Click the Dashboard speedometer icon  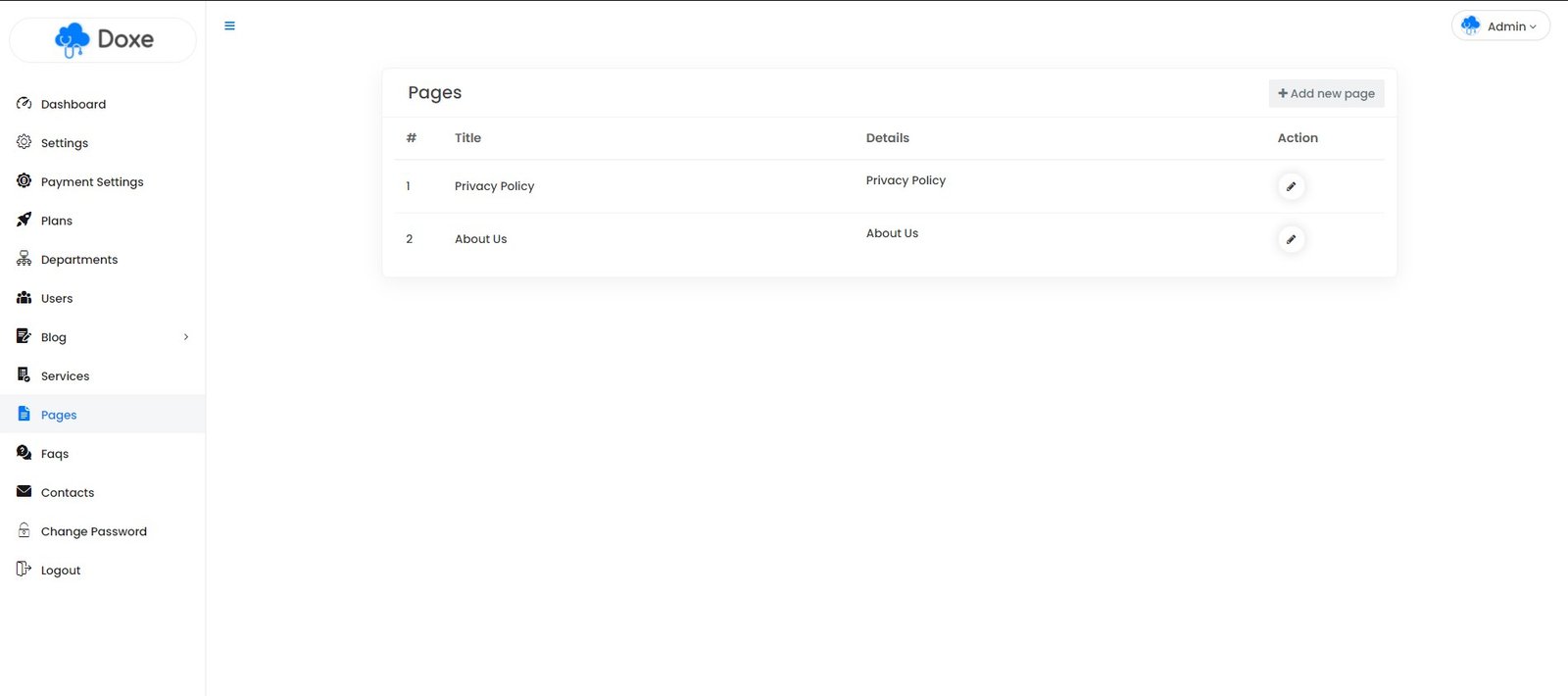point(24,104)
